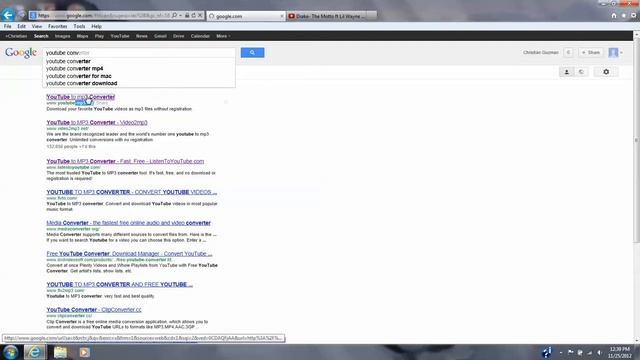Screen dimensions: 640x360
Task: Open the File menu
Action: 7,26
